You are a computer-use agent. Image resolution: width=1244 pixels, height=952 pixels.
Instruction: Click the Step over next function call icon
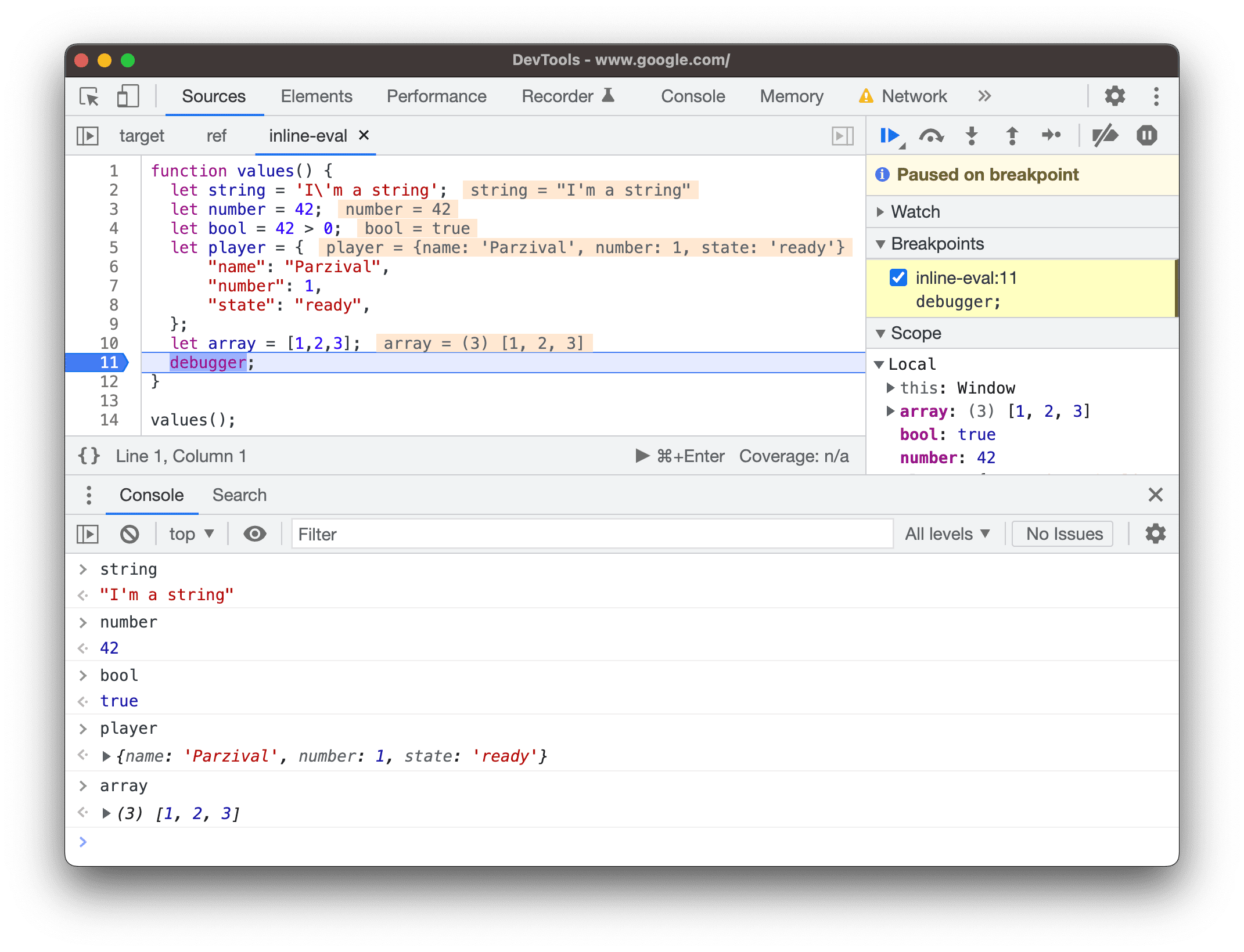point(930,139)
